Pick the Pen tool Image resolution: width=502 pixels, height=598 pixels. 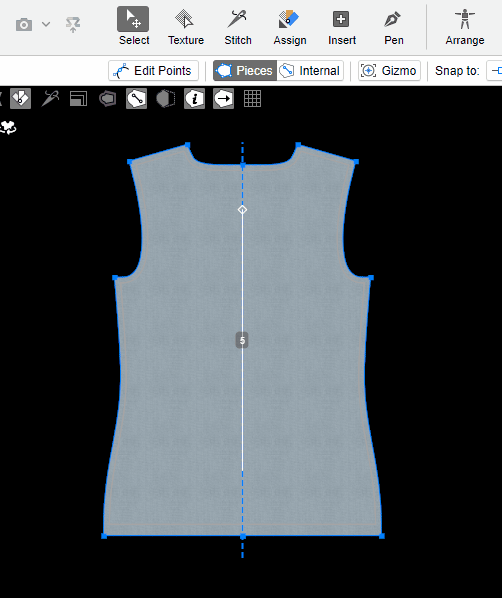(393, 27)
